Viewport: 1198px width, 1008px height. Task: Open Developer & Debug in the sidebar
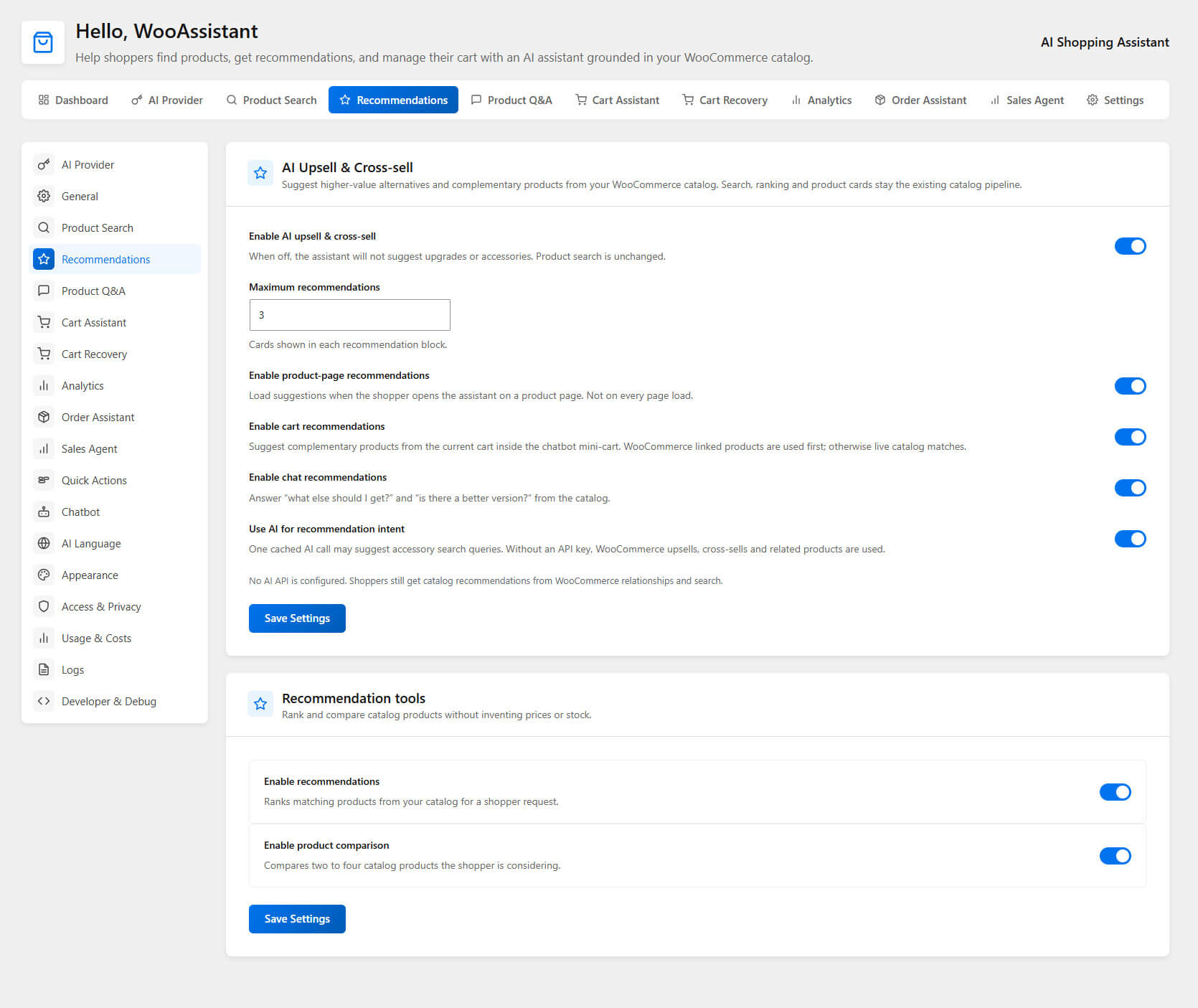coord(115,701)
